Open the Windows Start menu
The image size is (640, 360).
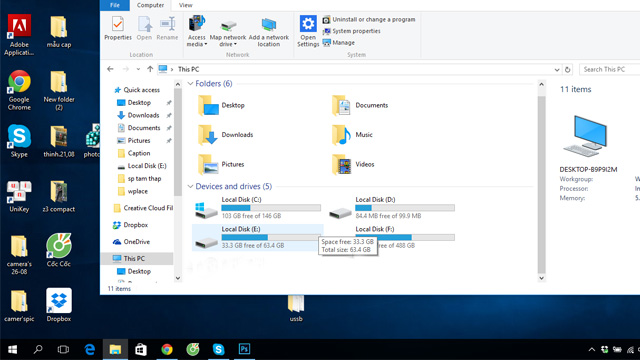click(12, 349)
